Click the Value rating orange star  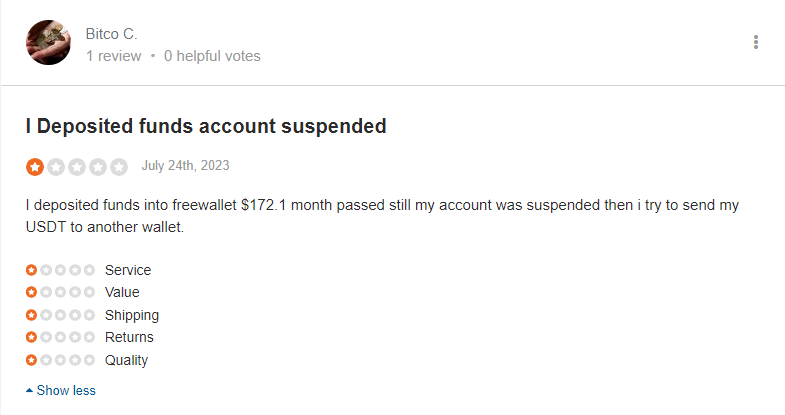coord(32,292)
